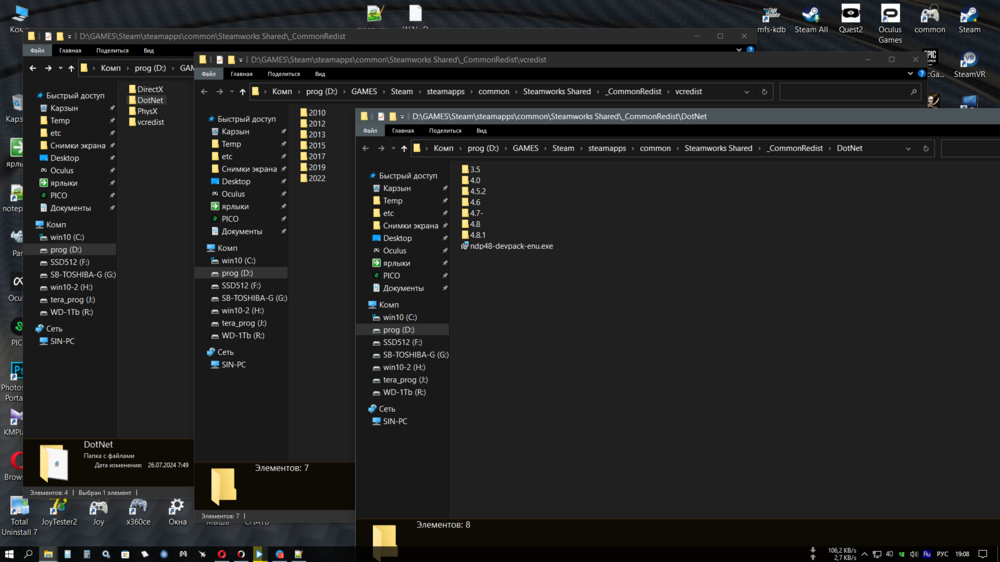
Task: Expand the ribbon in vcredist window
Action: pos(910,74)
